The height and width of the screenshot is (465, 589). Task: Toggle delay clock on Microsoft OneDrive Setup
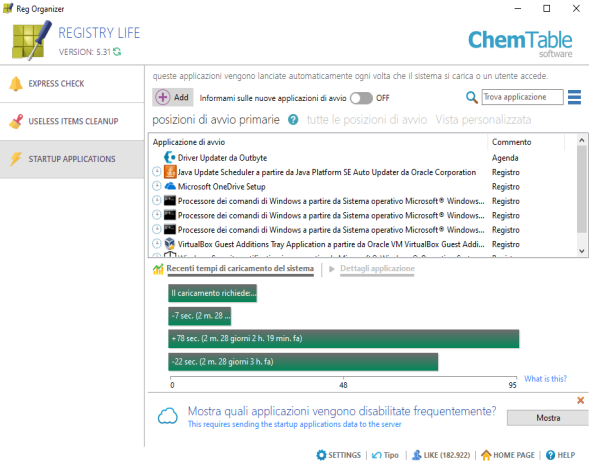(x=157, y=186)
